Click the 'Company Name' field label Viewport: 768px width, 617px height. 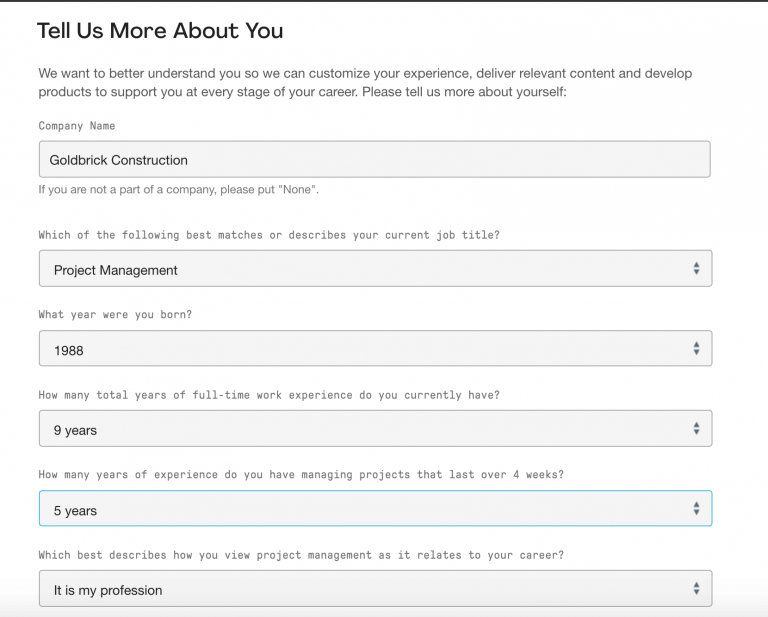77,126
